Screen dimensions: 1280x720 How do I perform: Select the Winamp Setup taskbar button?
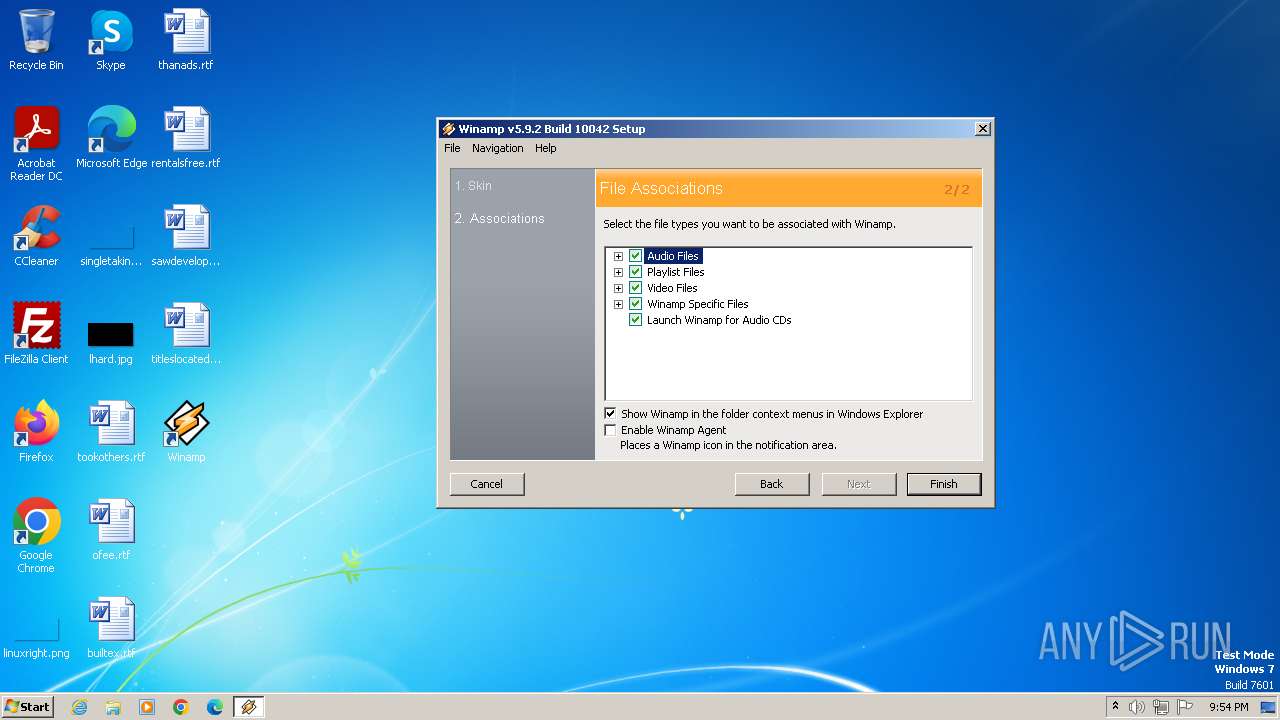tap(249, 707)
